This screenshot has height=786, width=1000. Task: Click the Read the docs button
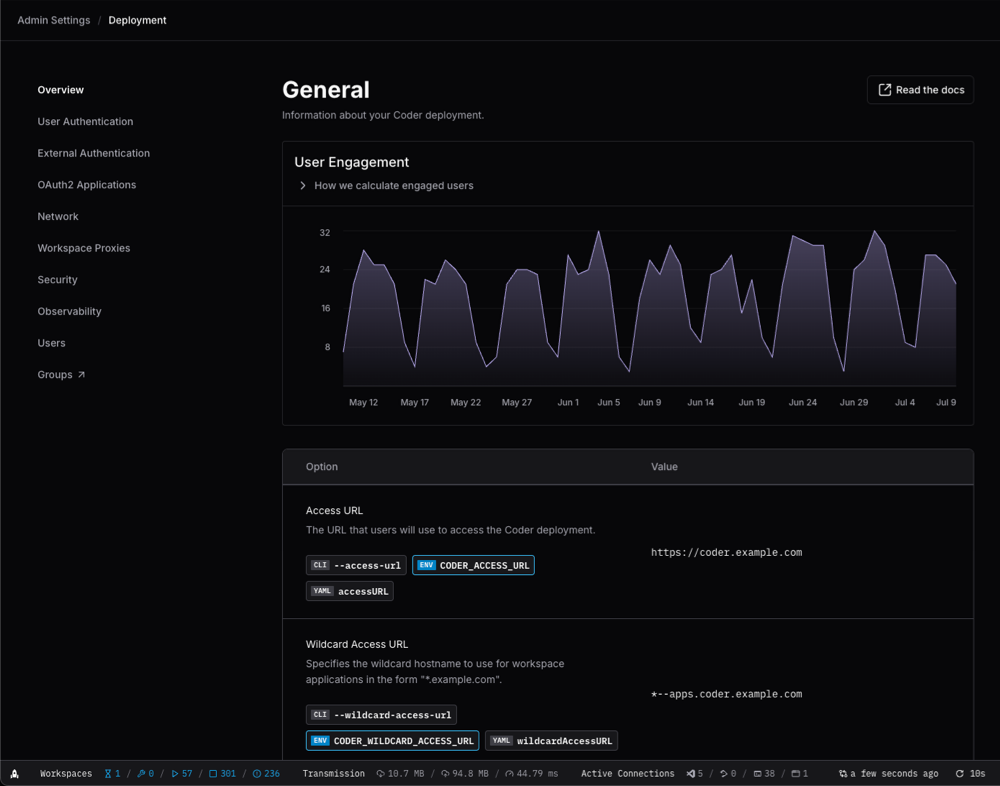tap(919, 89)
